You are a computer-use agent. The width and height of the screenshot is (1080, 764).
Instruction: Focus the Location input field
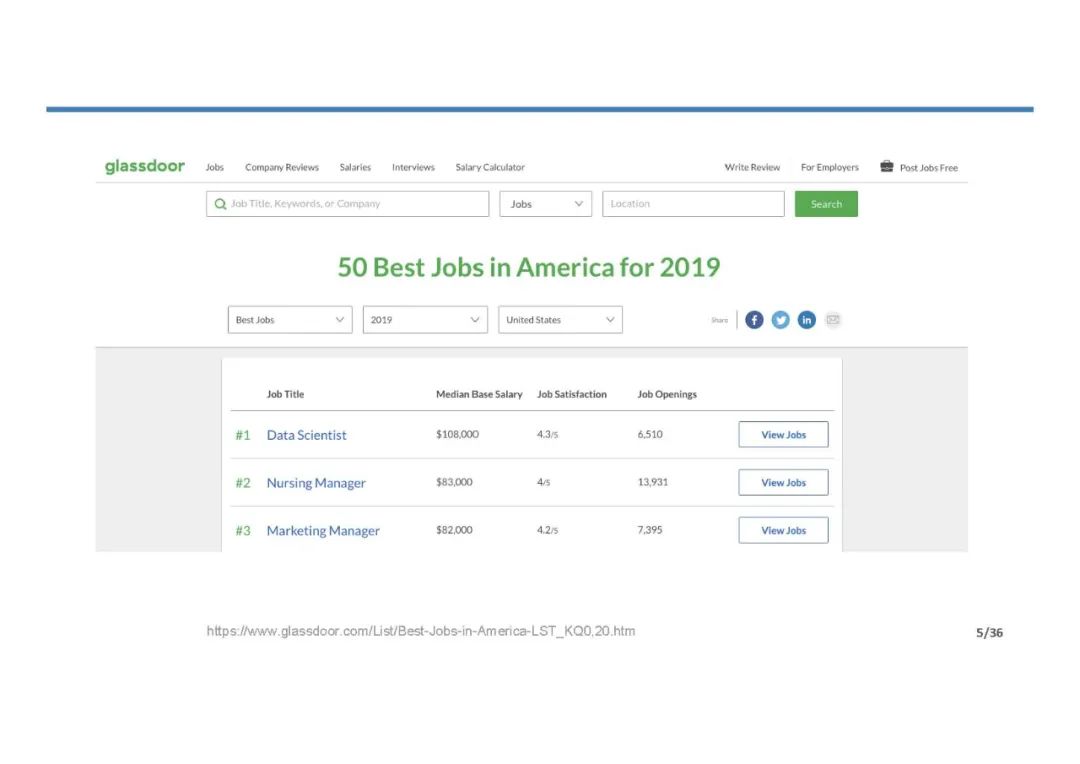click(x=693, y=204)
